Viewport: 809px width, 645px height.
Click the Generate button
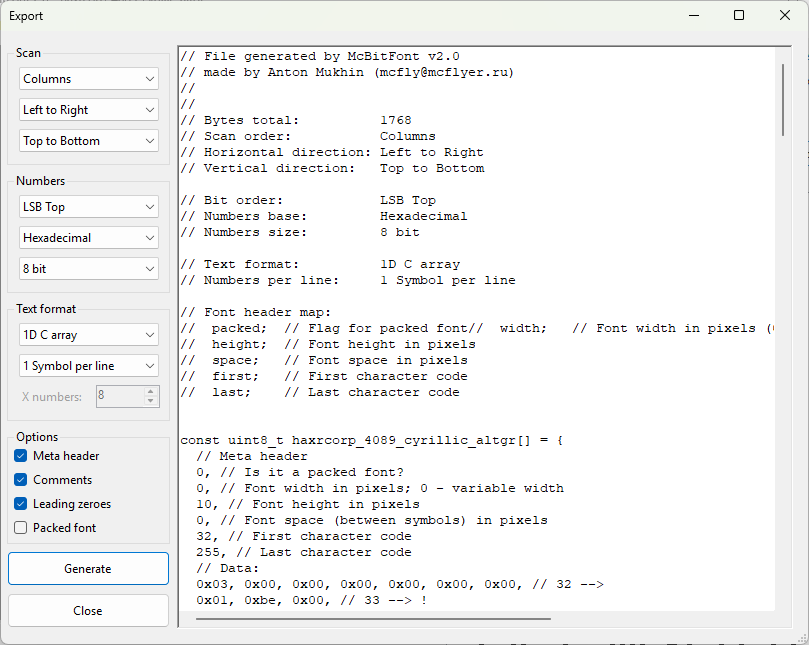pos(88,568)
